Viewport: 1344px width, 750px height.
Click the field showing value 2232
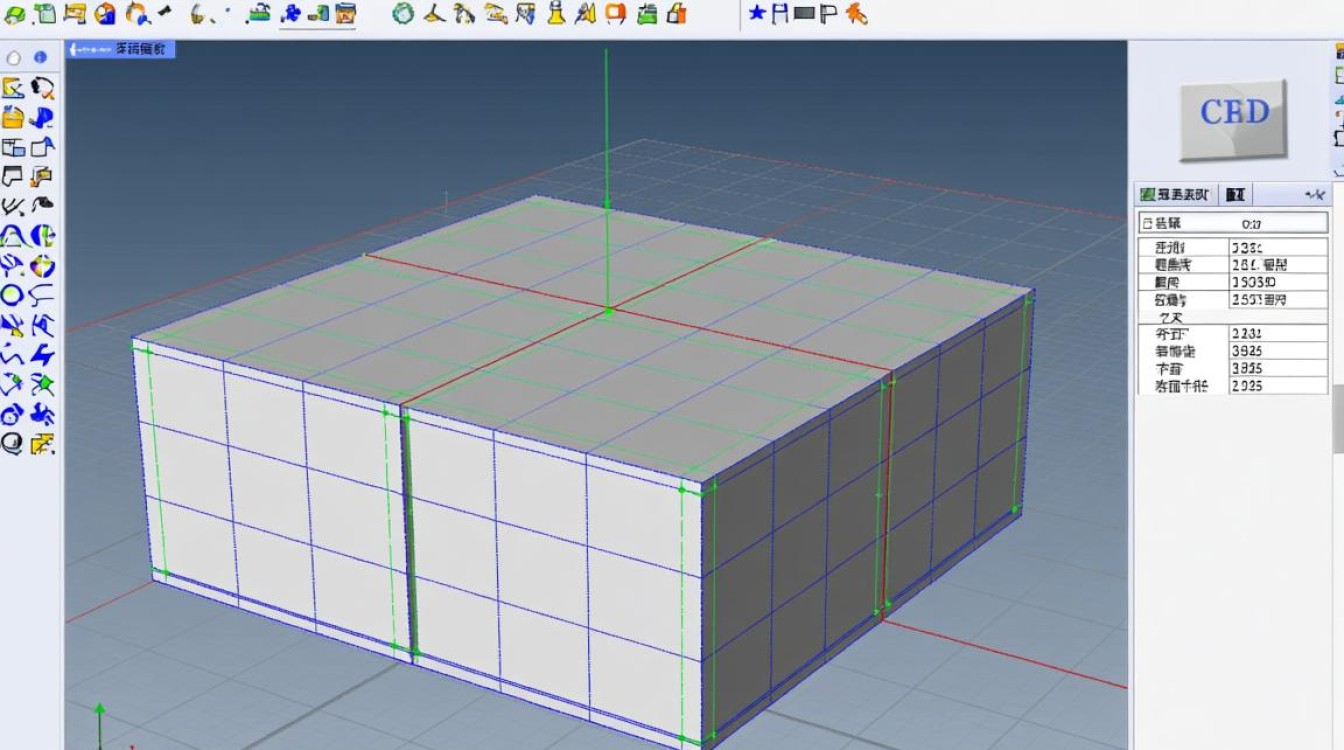[x=1278, y=335]
